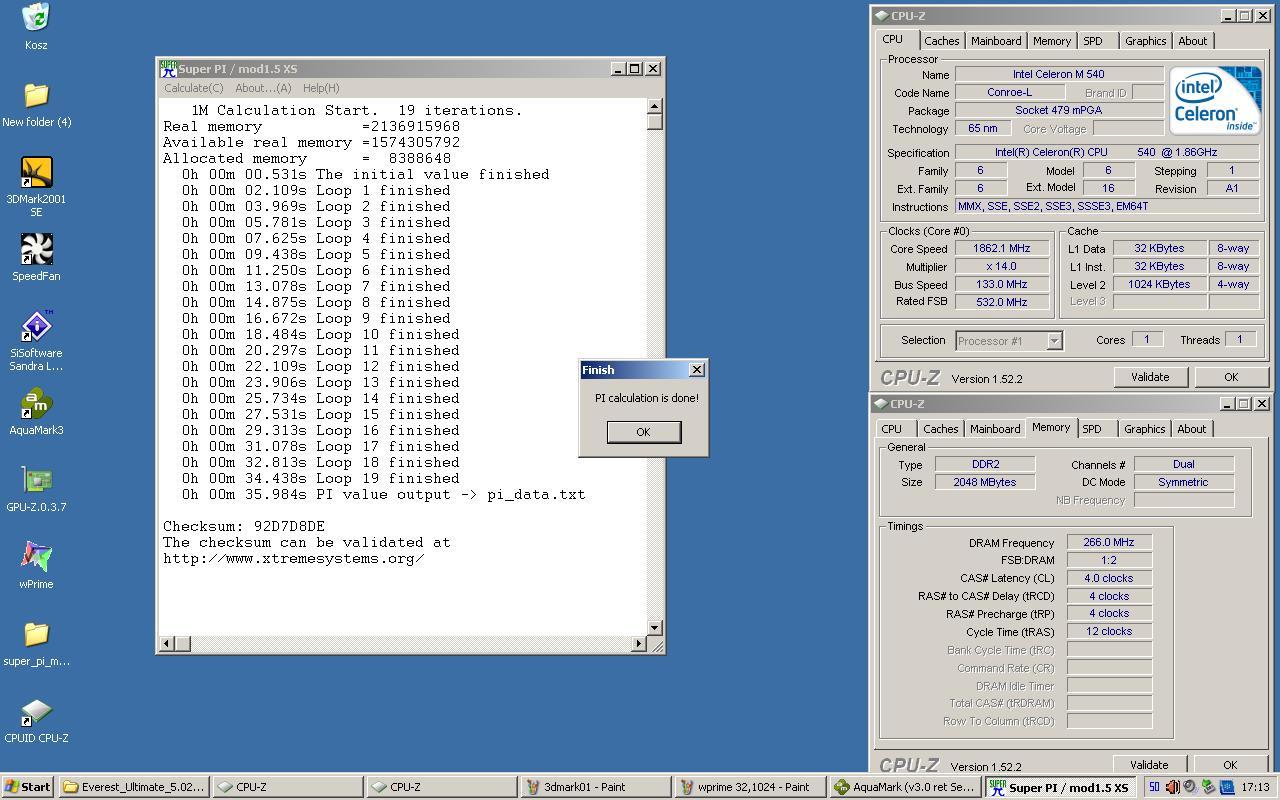Switch to Memory tab in upper CPU-Z window
The image size is (1280, 800).
point(1052,41)
